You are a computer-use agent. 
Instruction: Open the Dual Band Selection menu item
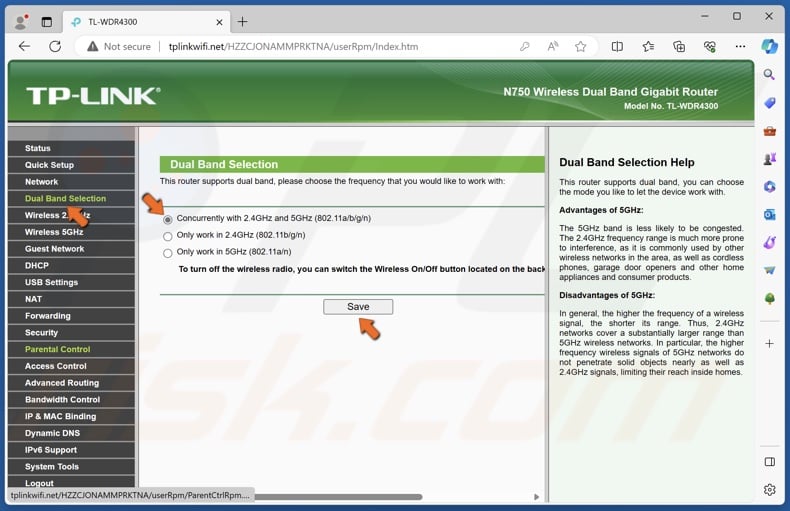point(65,198)
